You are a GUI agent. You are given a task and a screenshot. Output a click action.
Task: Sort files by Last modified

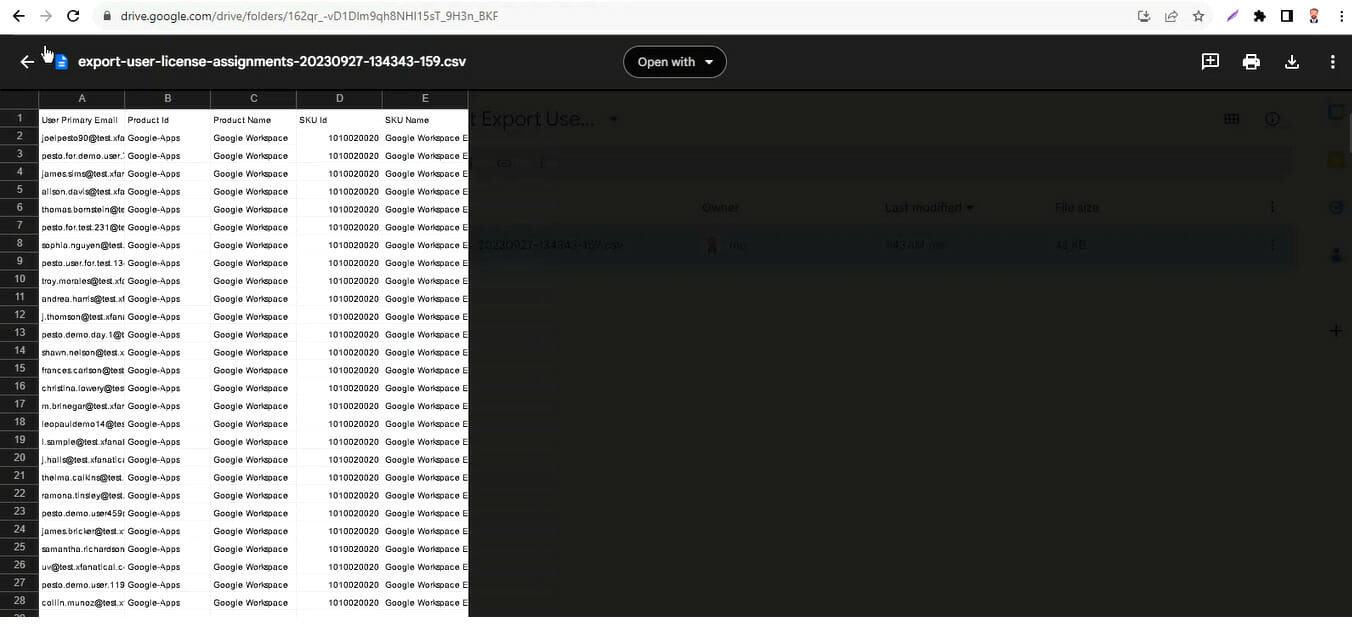[928, 207]
